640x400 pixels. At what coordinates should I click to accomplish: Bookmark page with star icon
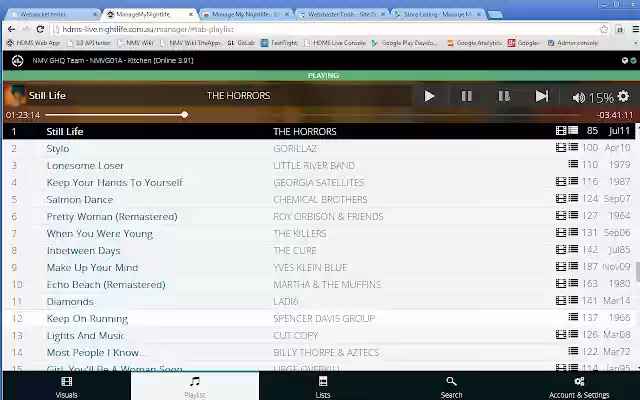click(x=604, y=29)
